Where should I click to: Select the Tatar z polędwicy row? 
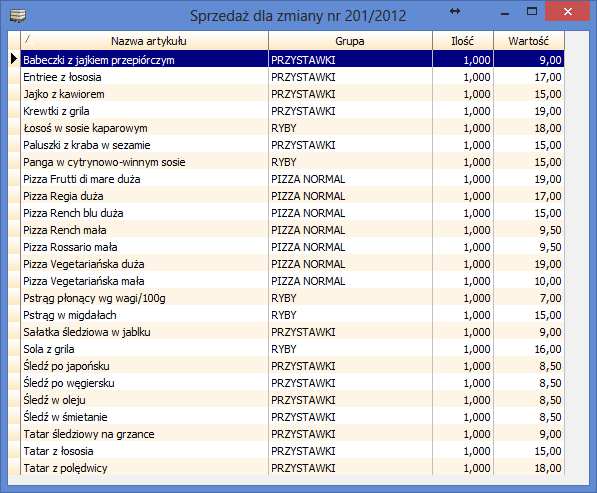pyautogui.click(x=292, y=468)
